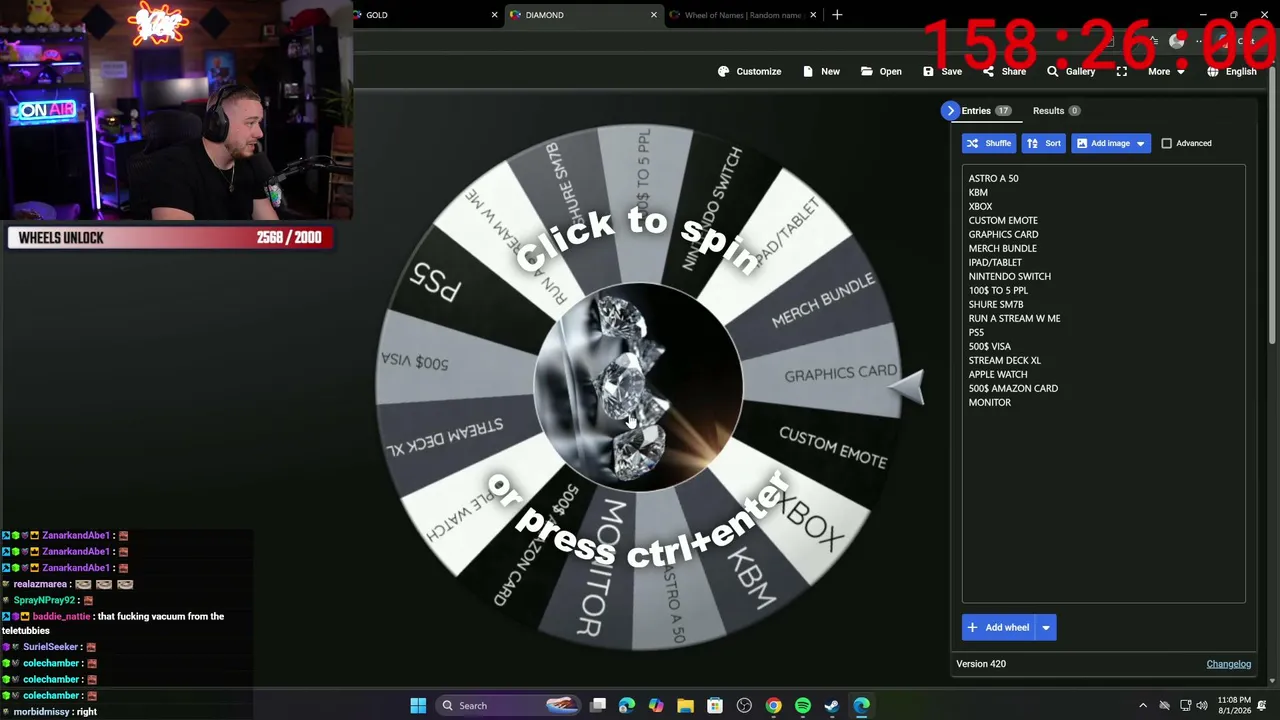Open the Customize palette option
1280x720 pixels.
tap(749, 71)
